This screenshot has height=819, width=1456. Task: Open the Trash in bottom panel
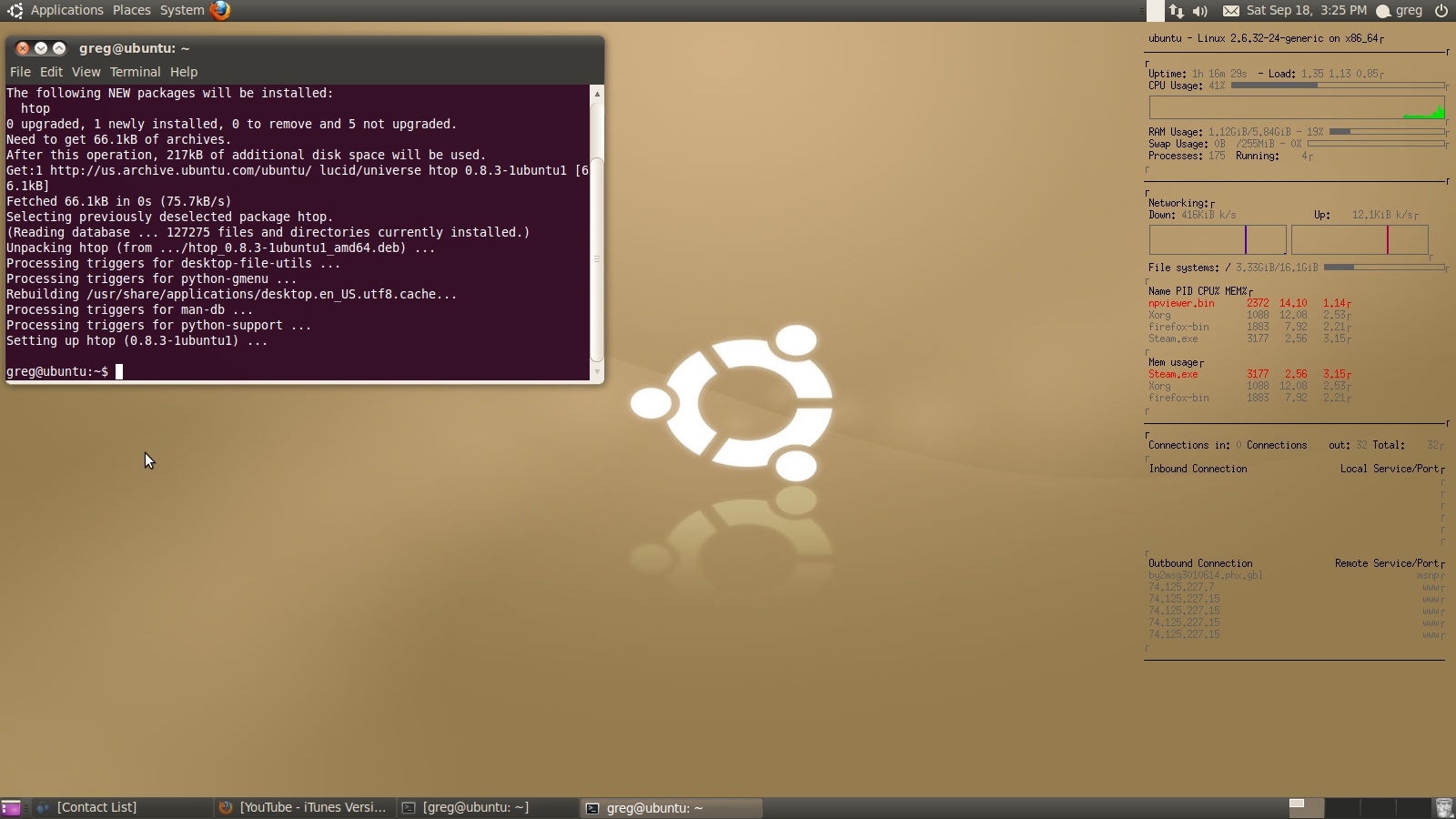point(1444,808)
